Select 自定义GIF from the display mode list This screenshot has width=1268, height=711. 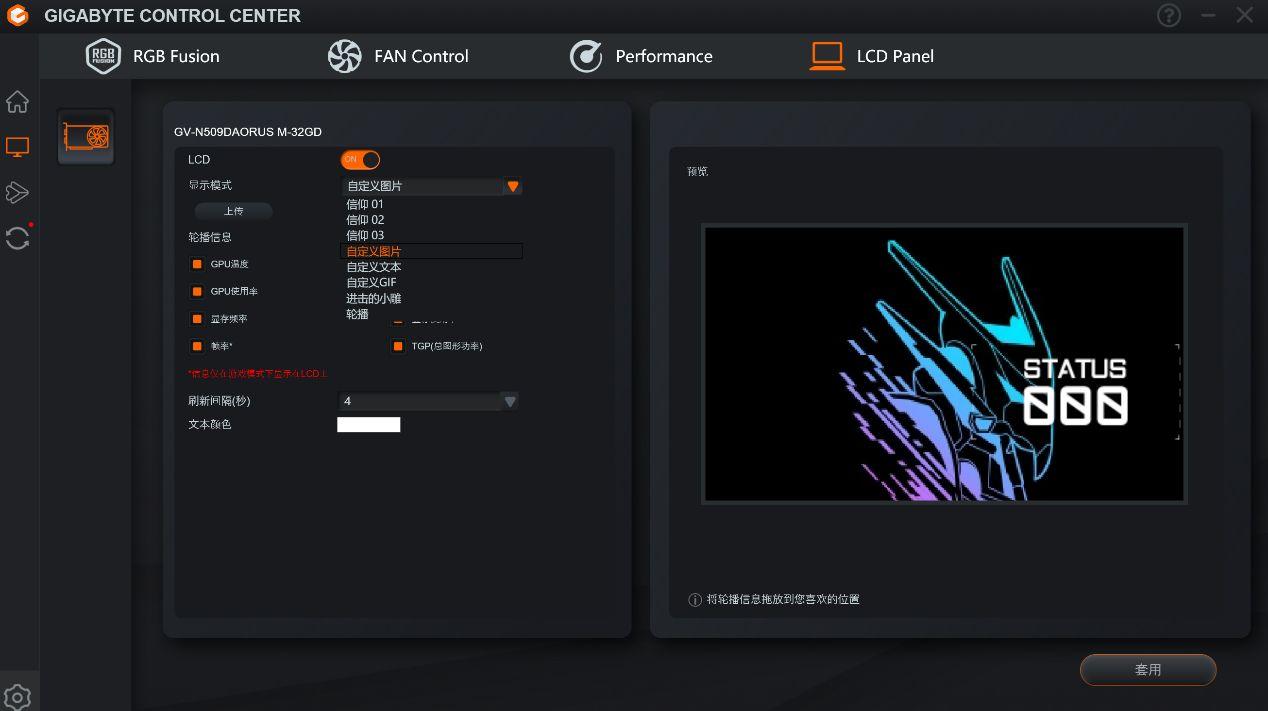(x=372, y=282)
